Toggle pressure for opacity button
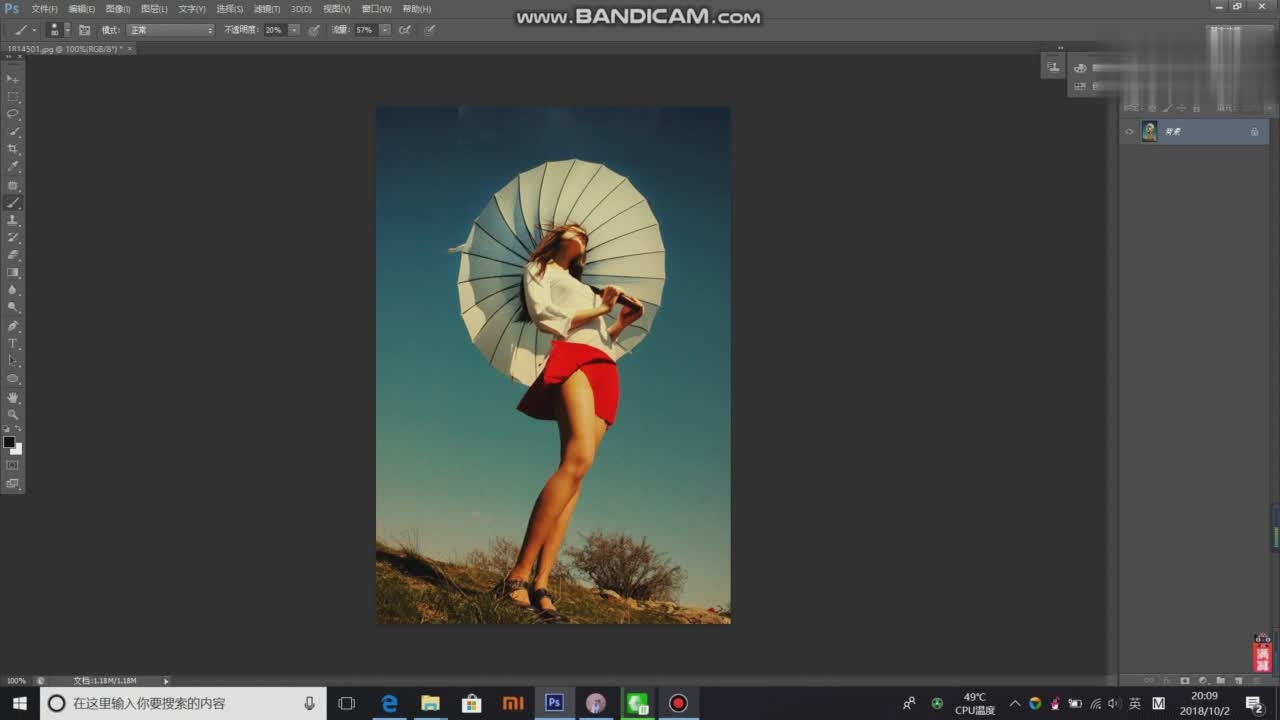 [314, 30]
